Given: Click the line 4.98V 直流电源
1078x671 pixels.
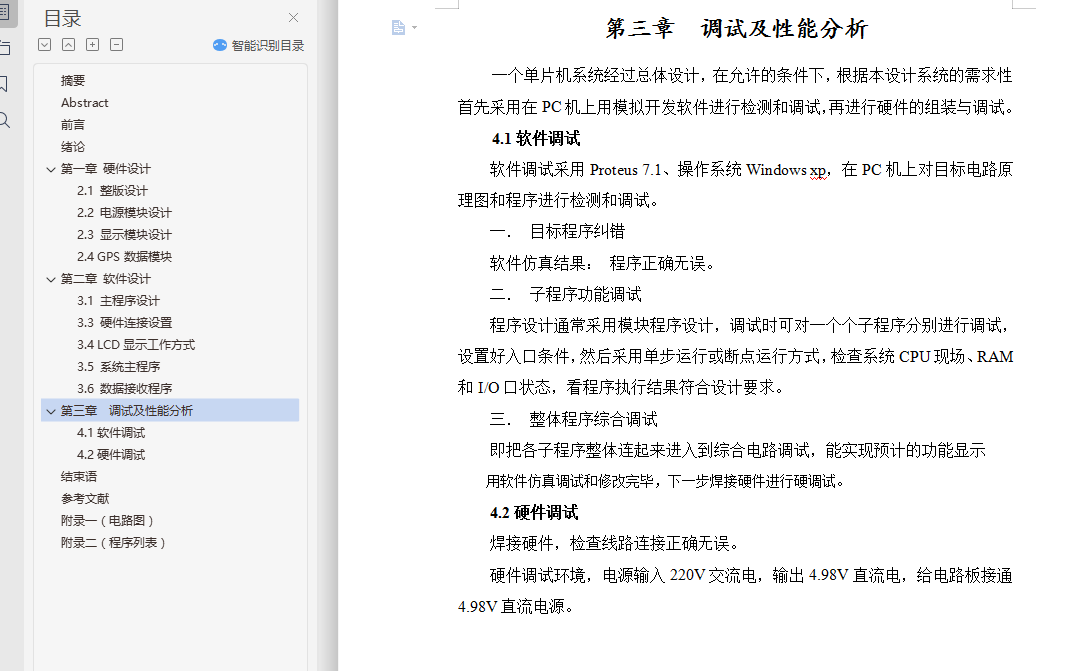Looking at the screenshot, I should pos(516,606).
